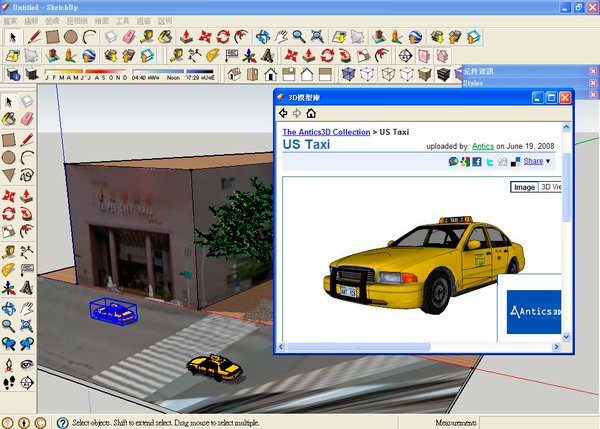Switch to Top view icon
This screenshot has height=429, width=600.
253,74
